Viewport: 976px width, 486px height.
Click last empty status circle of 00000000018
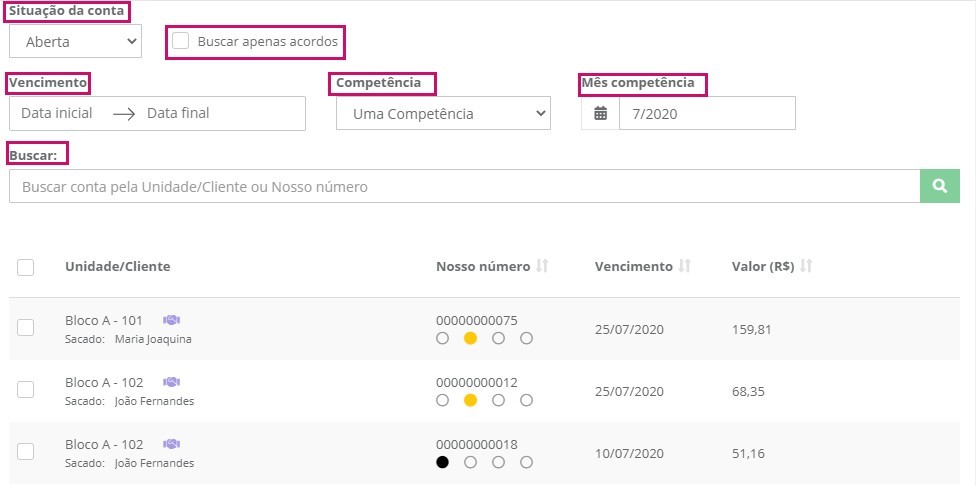(527, 462)
